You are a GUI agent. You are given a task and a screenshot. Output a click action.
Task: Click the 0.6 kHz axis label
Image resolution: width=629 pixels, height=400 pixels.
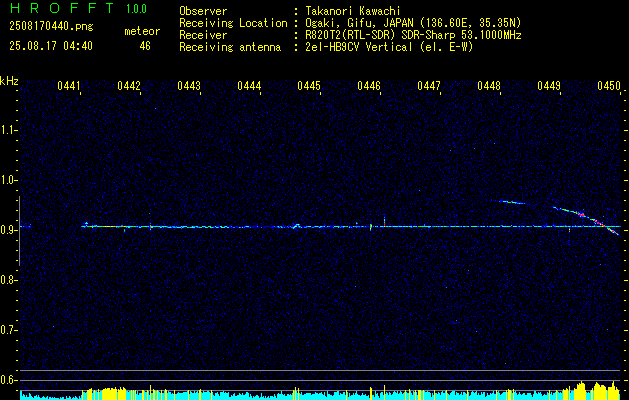[8, 380]
